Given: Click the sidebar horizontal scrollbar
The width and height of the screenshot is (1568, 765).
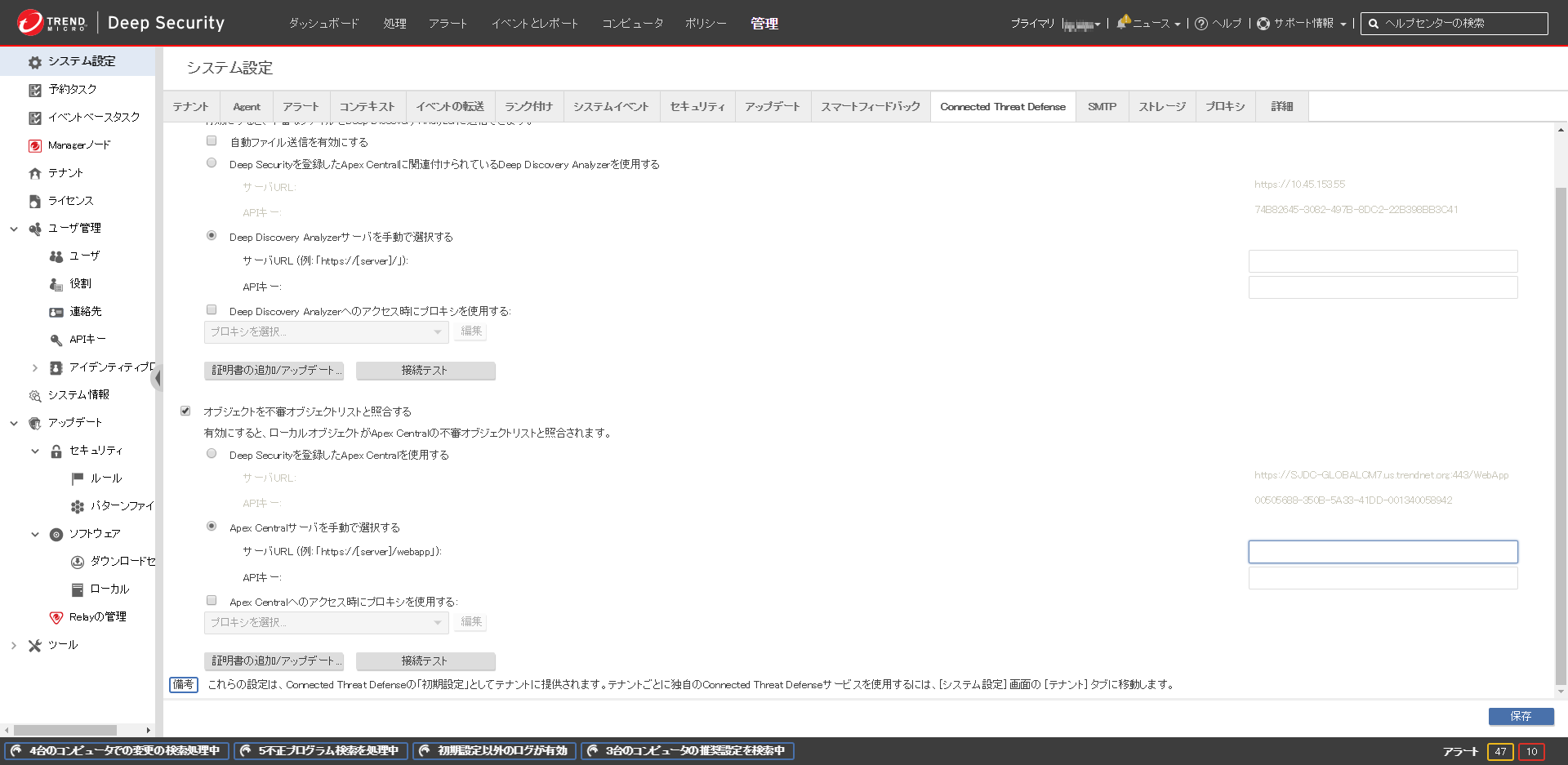Looking at the screenshot, I should point(65,730).
